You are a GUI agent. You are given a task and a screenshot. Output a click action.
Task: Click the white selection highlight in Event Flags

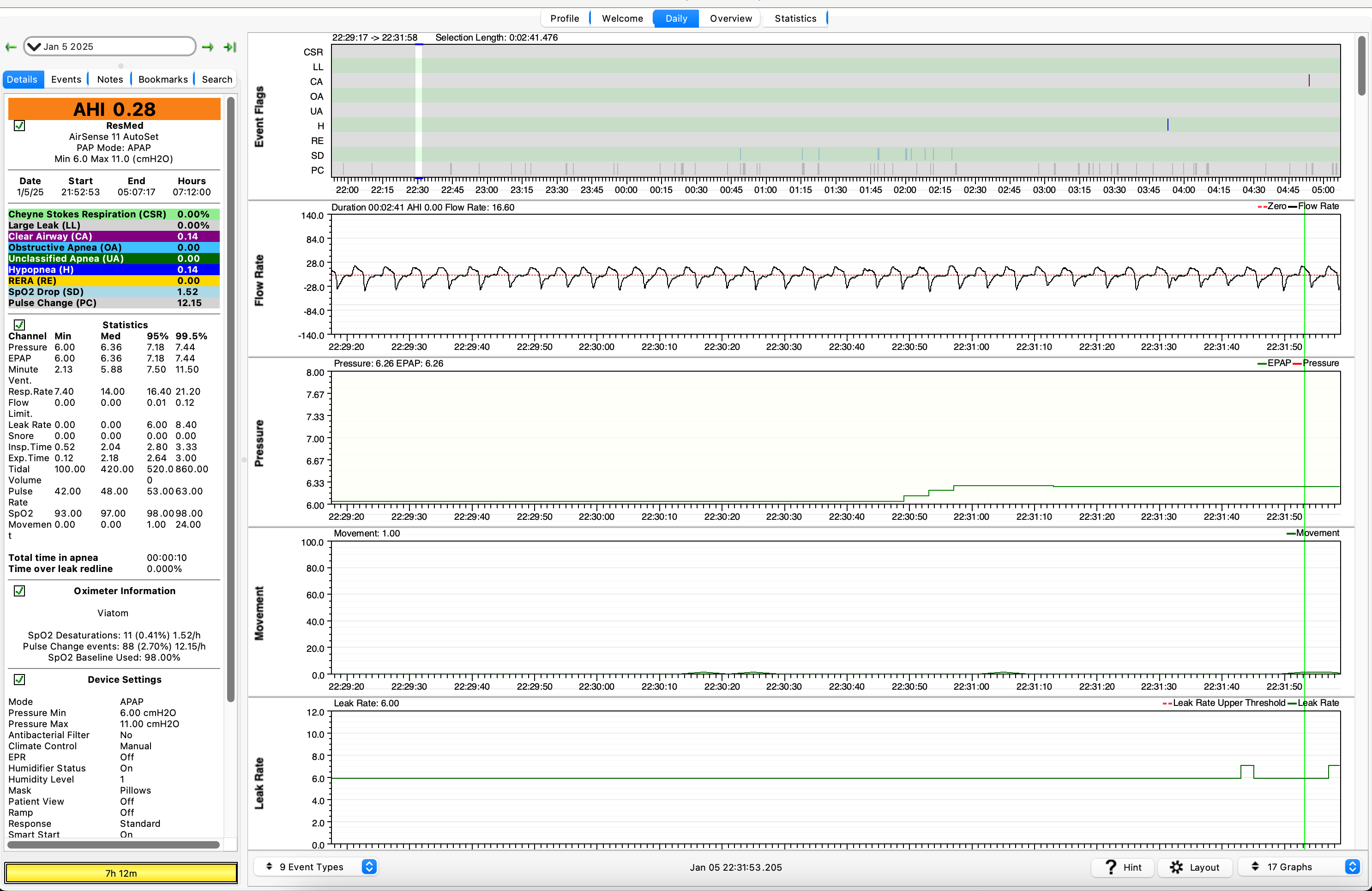click(x=419, y=111)
